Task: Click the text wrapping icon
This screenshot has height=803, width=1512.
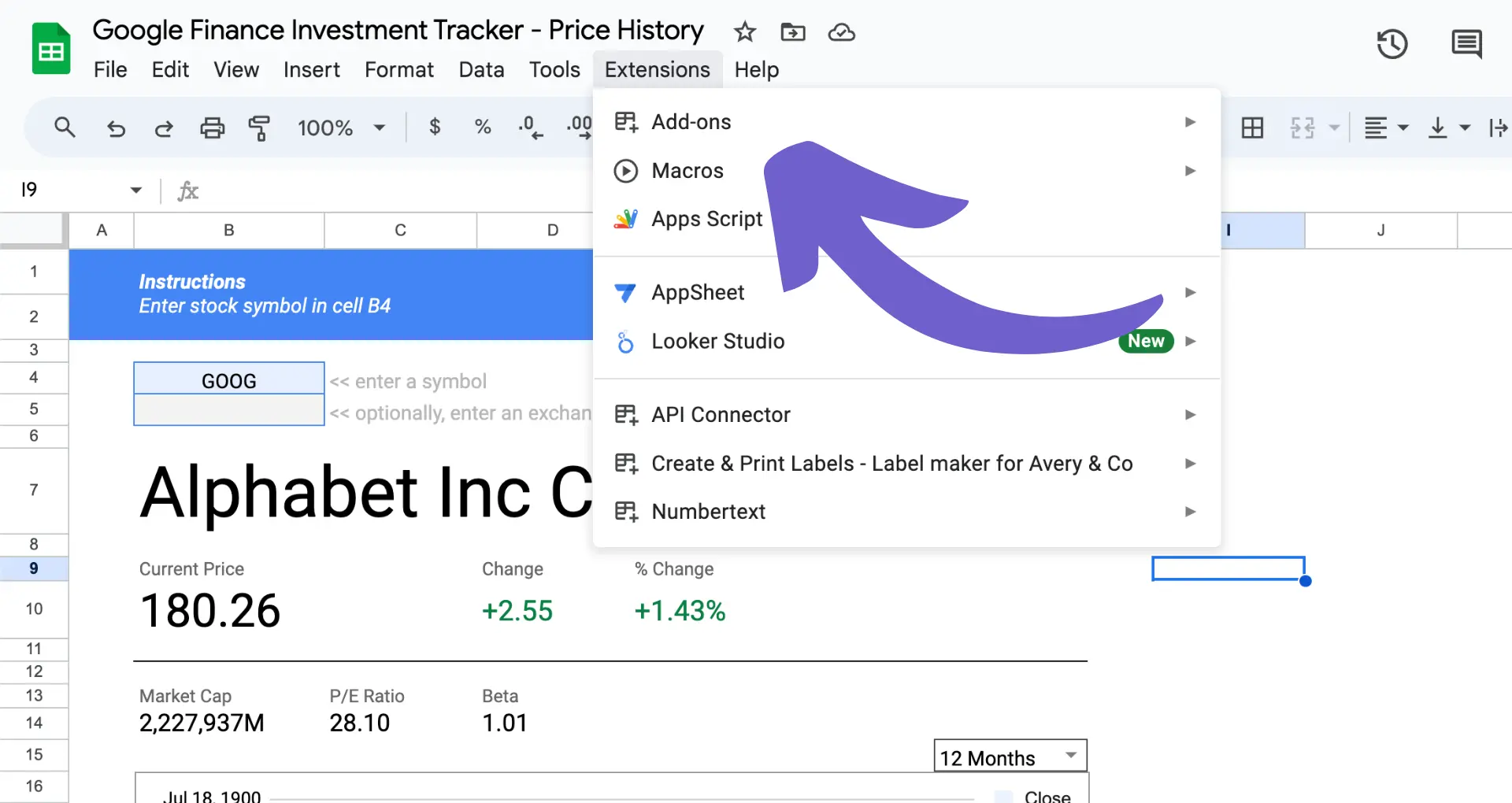Action: 1498,128
